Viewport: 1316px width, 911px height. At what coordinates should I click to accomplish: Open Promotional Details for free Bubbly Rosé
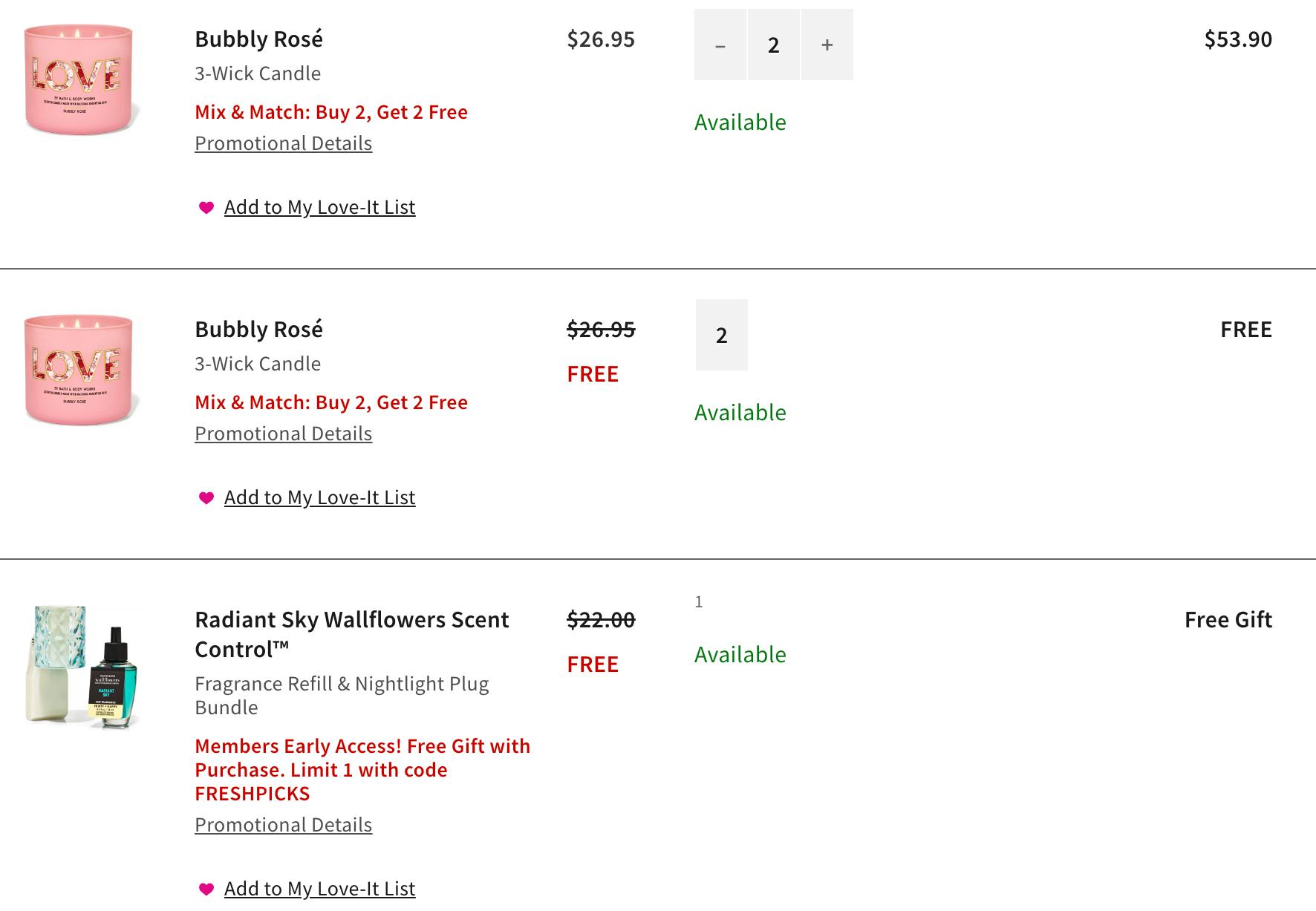(283, 434)
